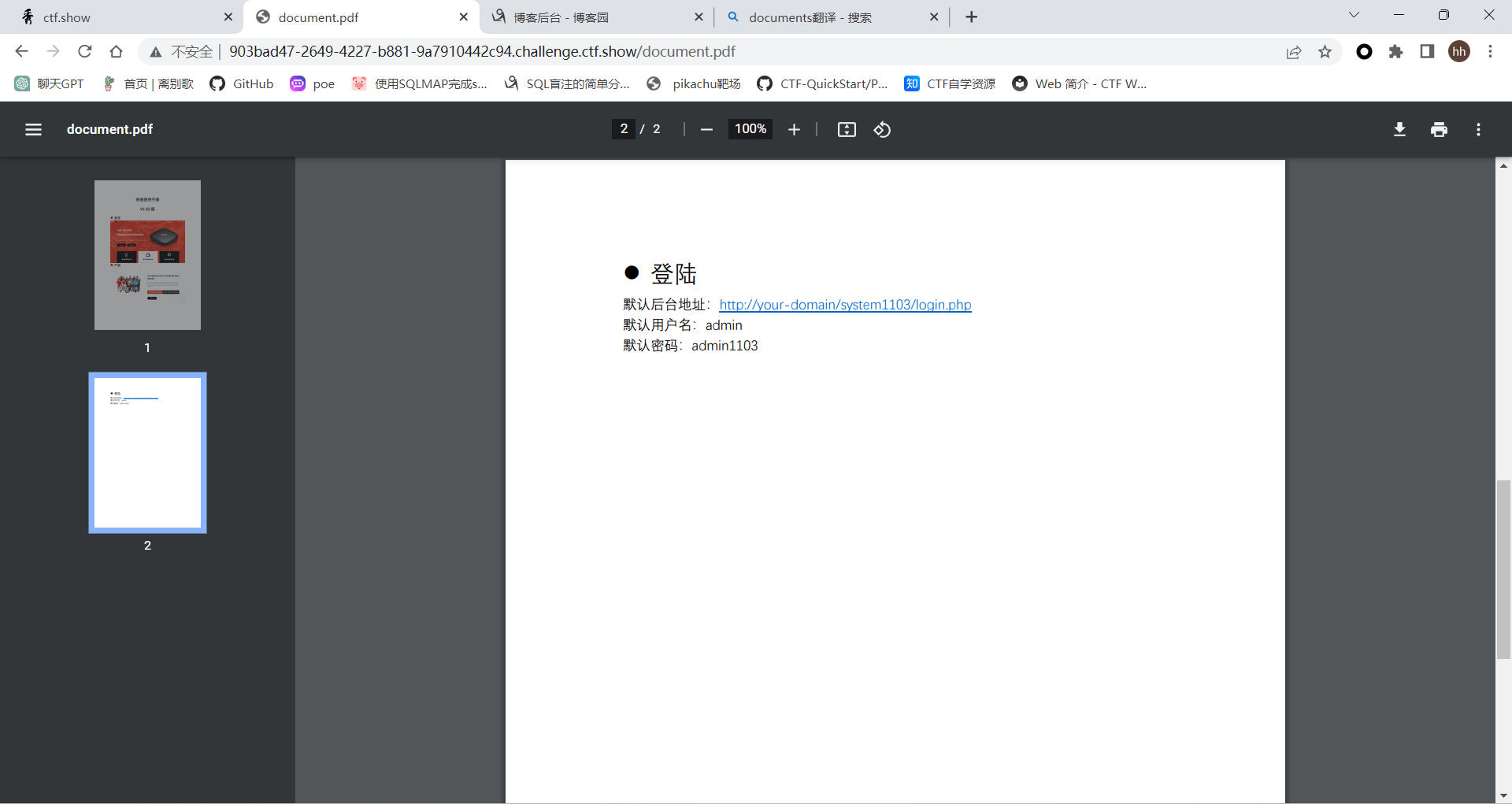Open the system1103/login.php link in PDF

(845, 305)
